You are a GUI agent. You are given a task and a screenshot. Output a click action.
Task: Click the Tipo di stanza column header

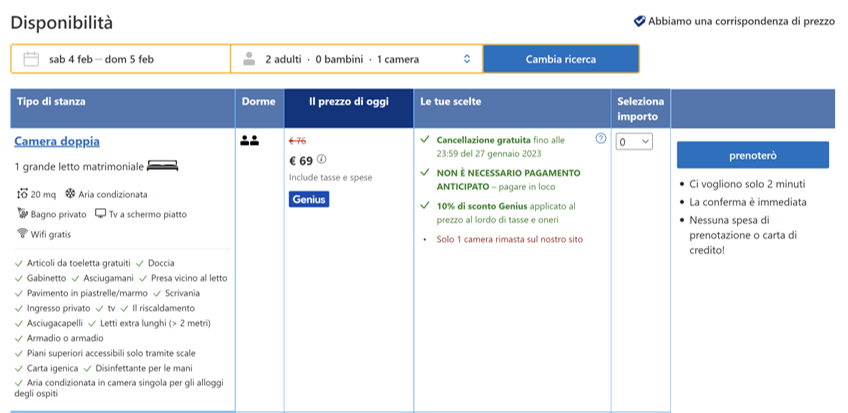pos(52,102)
